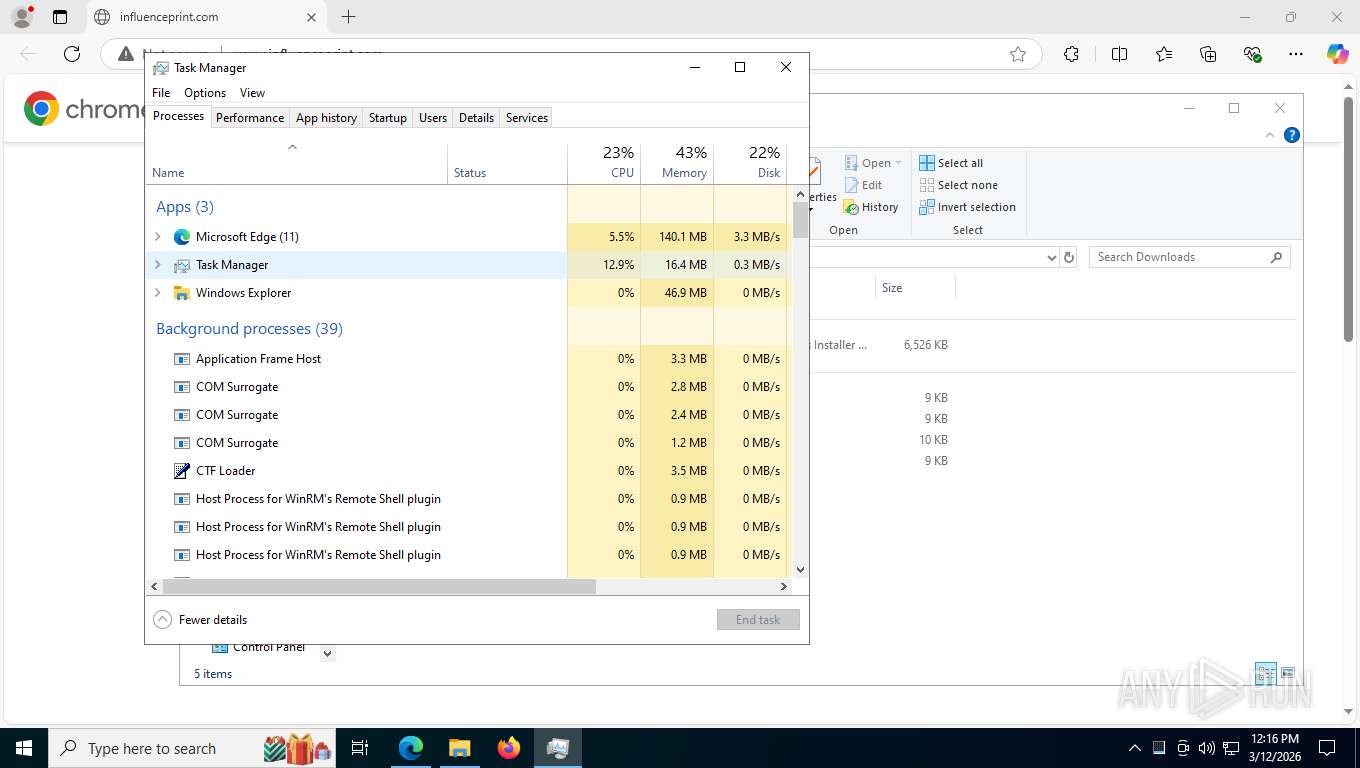Click the Not secure warning icon
Screen dimensions: 1360x768
click(125, 54)
